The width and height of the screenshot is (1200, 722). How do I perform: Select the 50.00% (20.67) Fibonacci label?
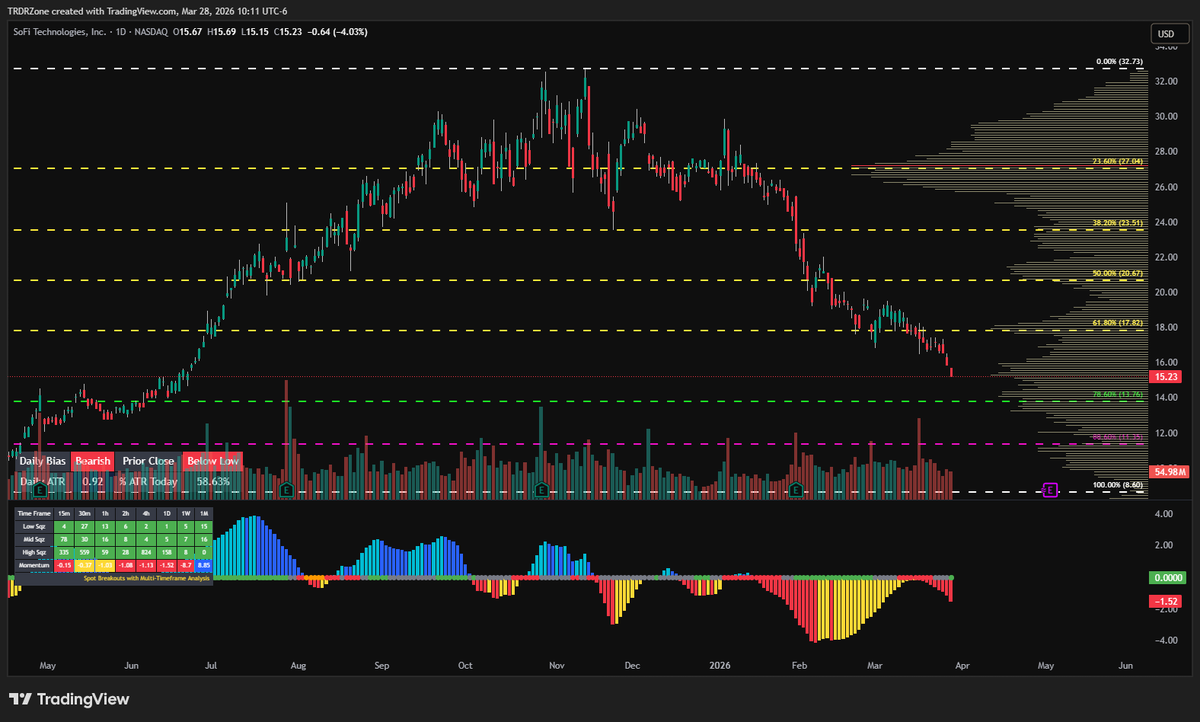(x=1118, y=273)
